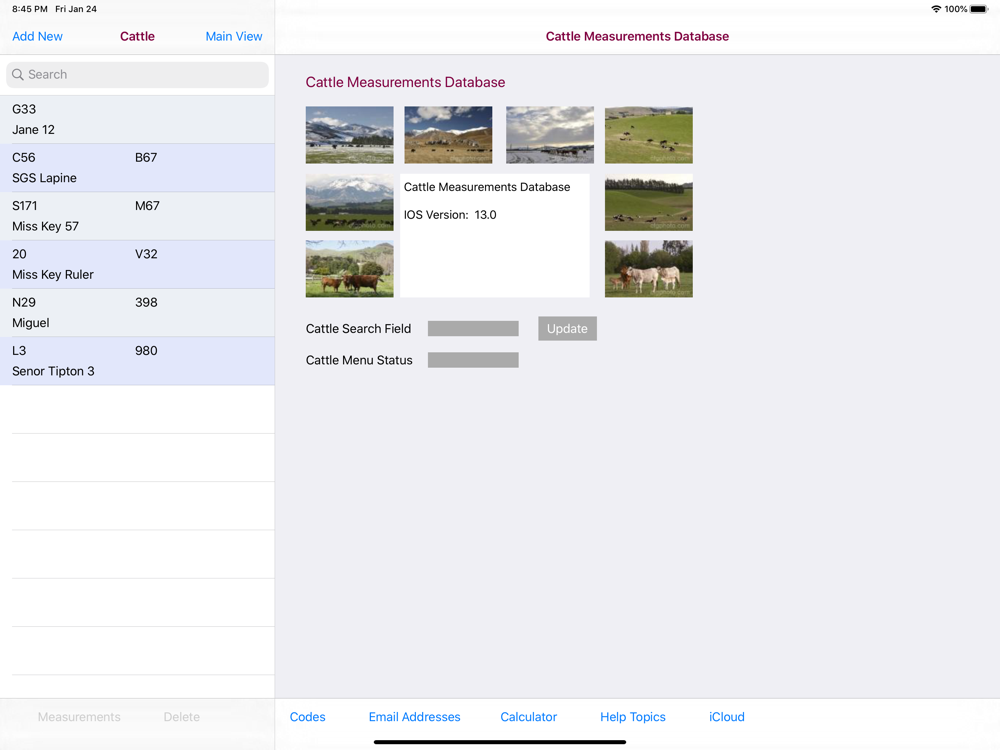Click the Cattle Search Field input
This screenshot has height=750, width=1000.
[473, 328]
